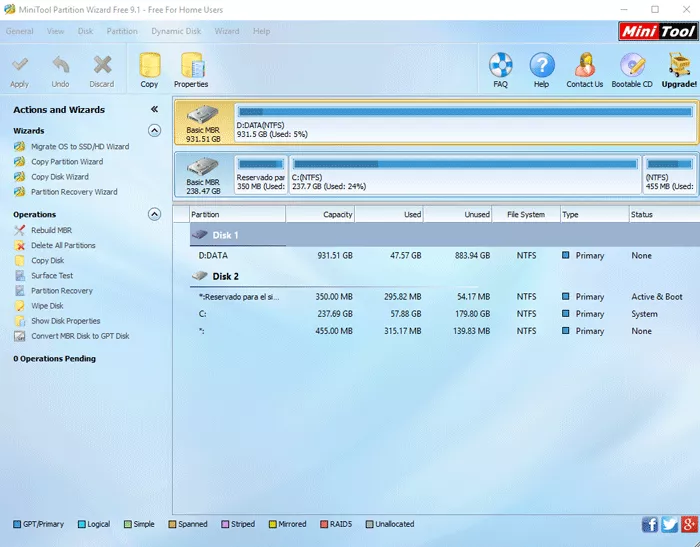
Task: Click the Twitter bird icon
Action: [x=669, y=524]
